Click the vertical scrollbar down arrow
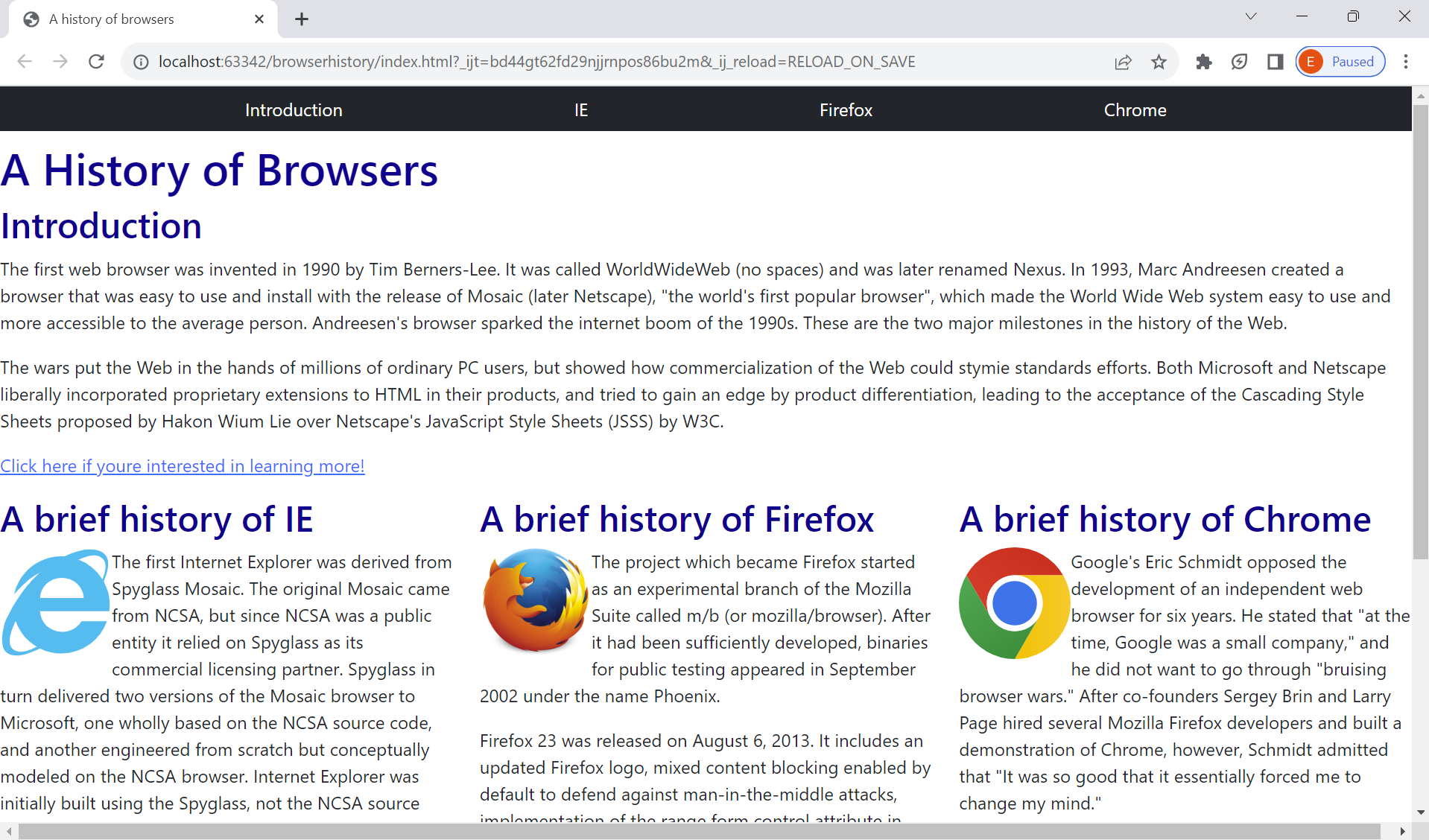Image resolution: width=1429 pixels, height=840 pixels. 1420,813
